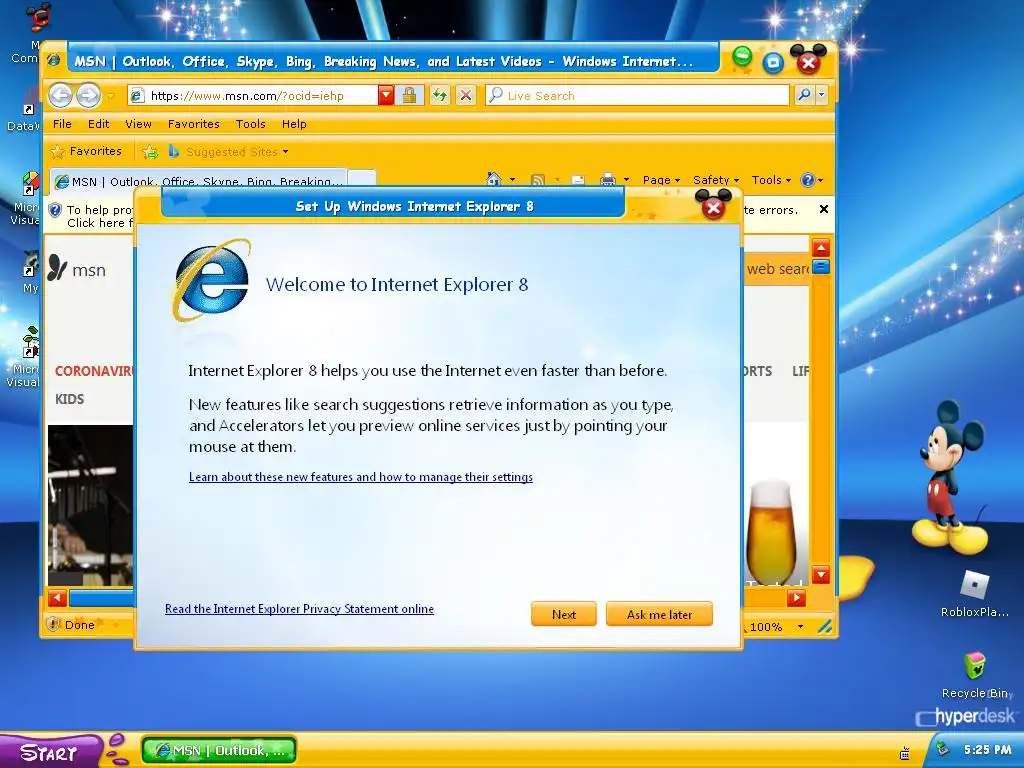Viewport: 1024px width, 768px height.
Task: Click the MSN taskbar window button
Action: (219, 750)
